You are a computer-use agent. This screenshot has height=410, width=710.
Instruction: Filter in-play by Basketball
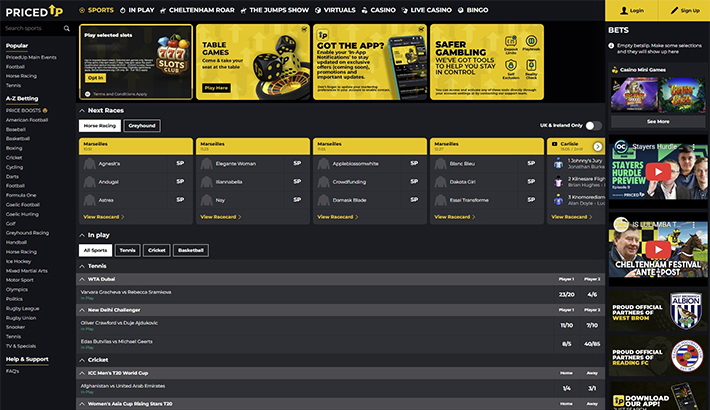coord(191,250)
